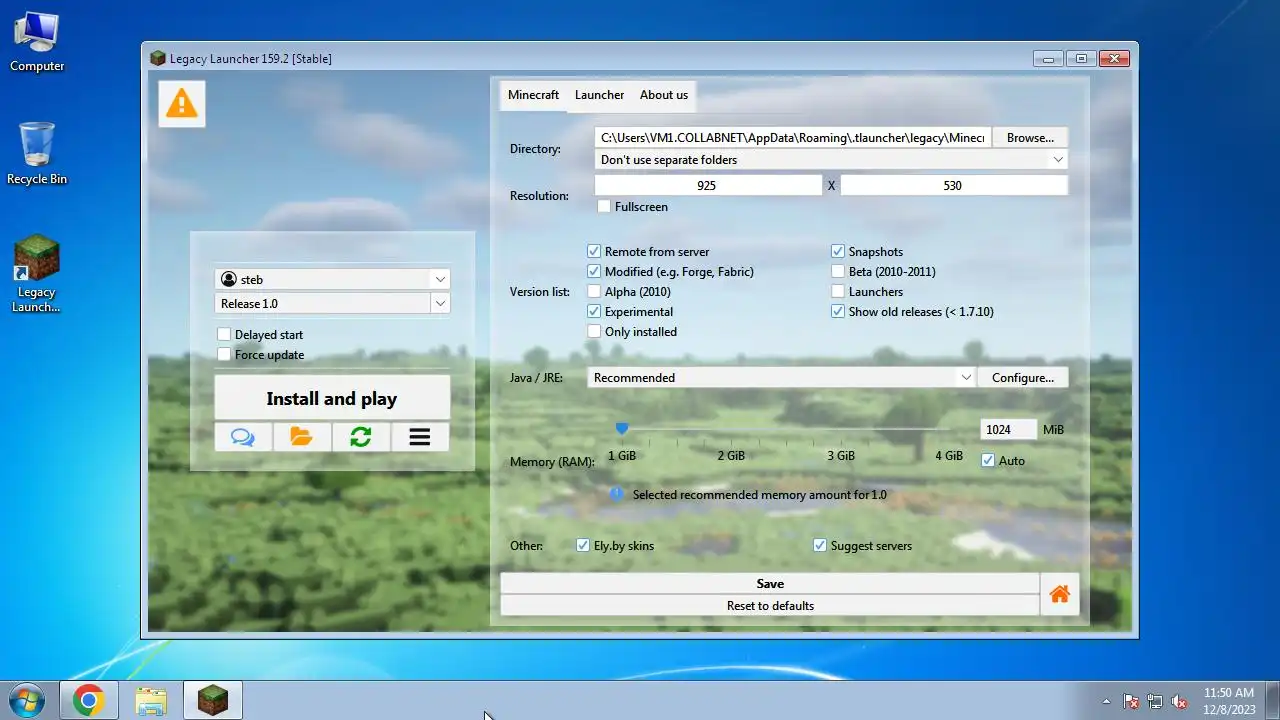This screenshot has width=1280, height=720.
Task: Toggle the Fullscreen checkbox
Action: (604, 207)
